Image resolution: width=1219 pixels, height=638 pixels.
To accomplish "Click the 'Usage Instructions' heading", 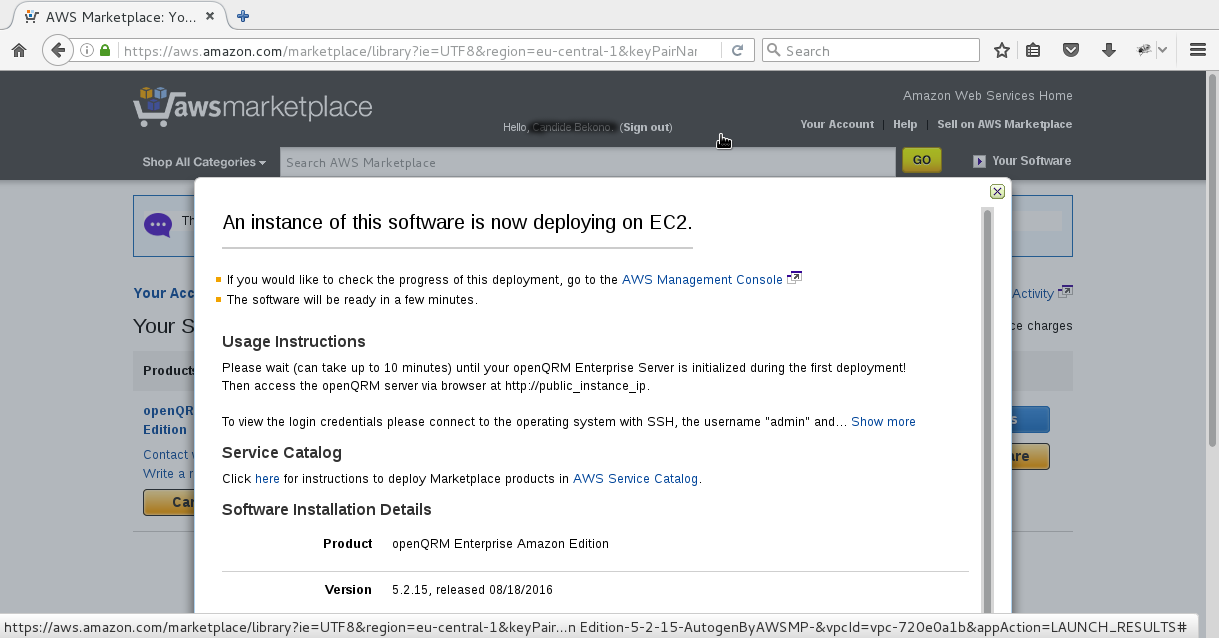I will pyautogui.click(x=294, y=341).
